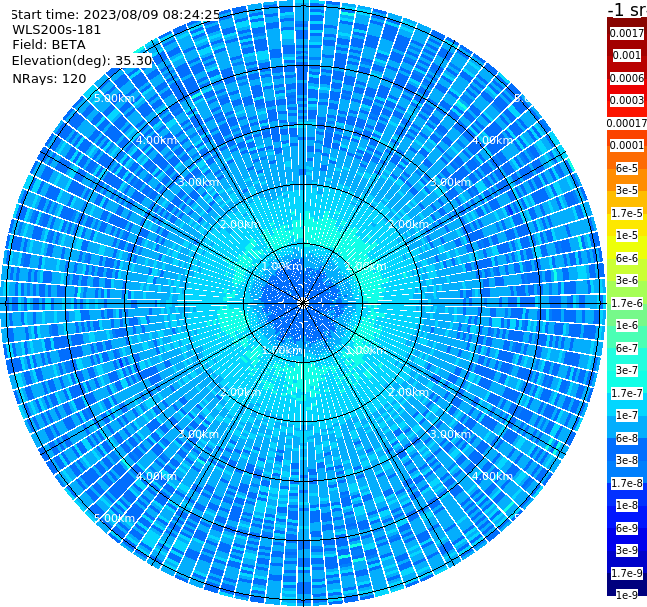647x607 pixels.
Task: Select the 3e-8 colorbar value
Action: [627, 460]
